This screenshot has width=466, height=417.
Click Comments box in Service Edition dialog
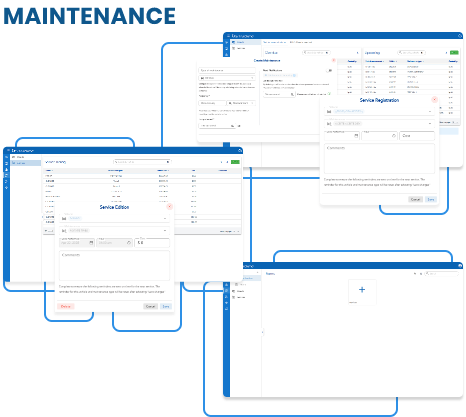tap(114, 266)
